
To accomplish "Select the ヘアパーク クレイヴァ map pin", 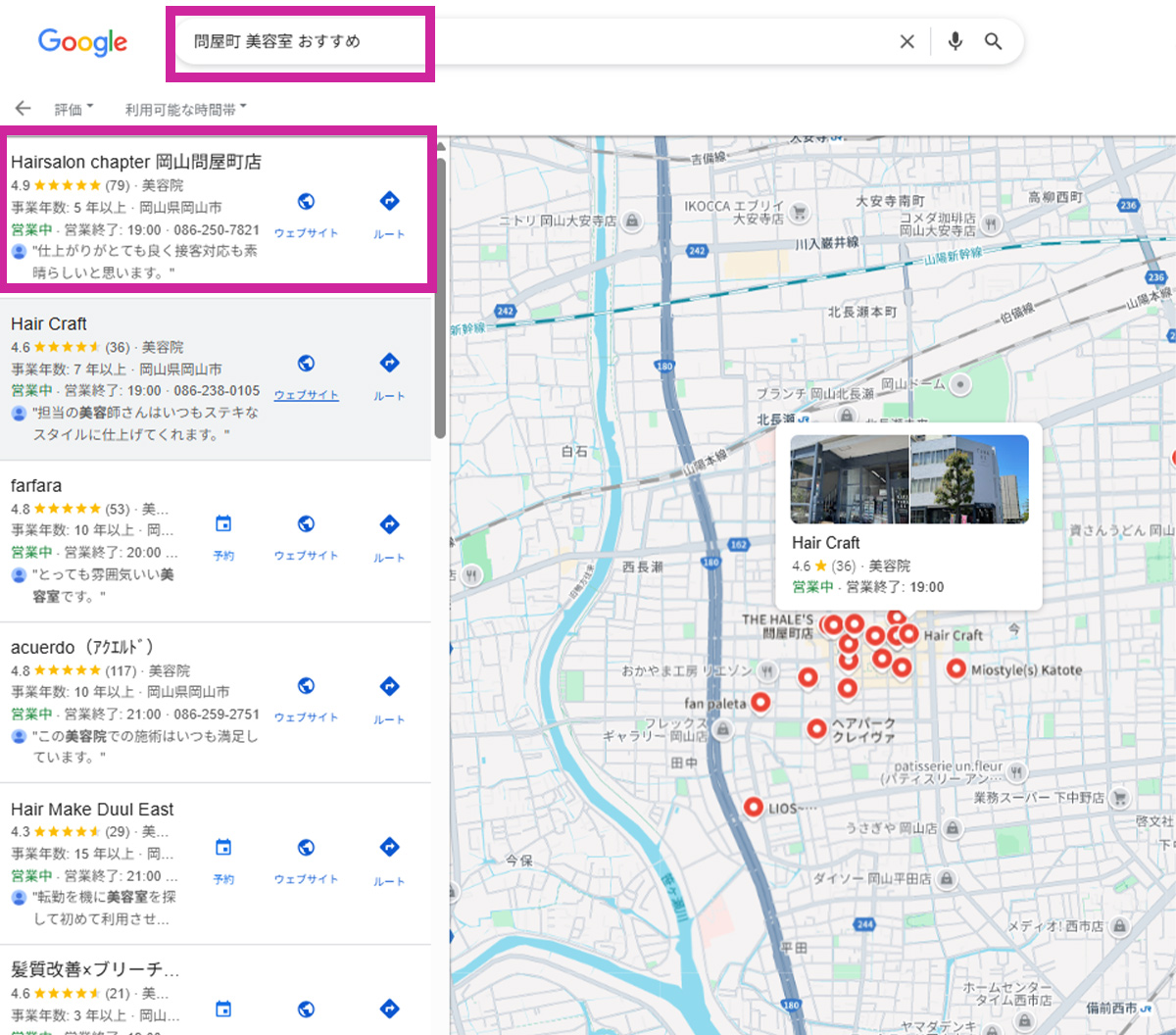I will [x=816, y=728].
